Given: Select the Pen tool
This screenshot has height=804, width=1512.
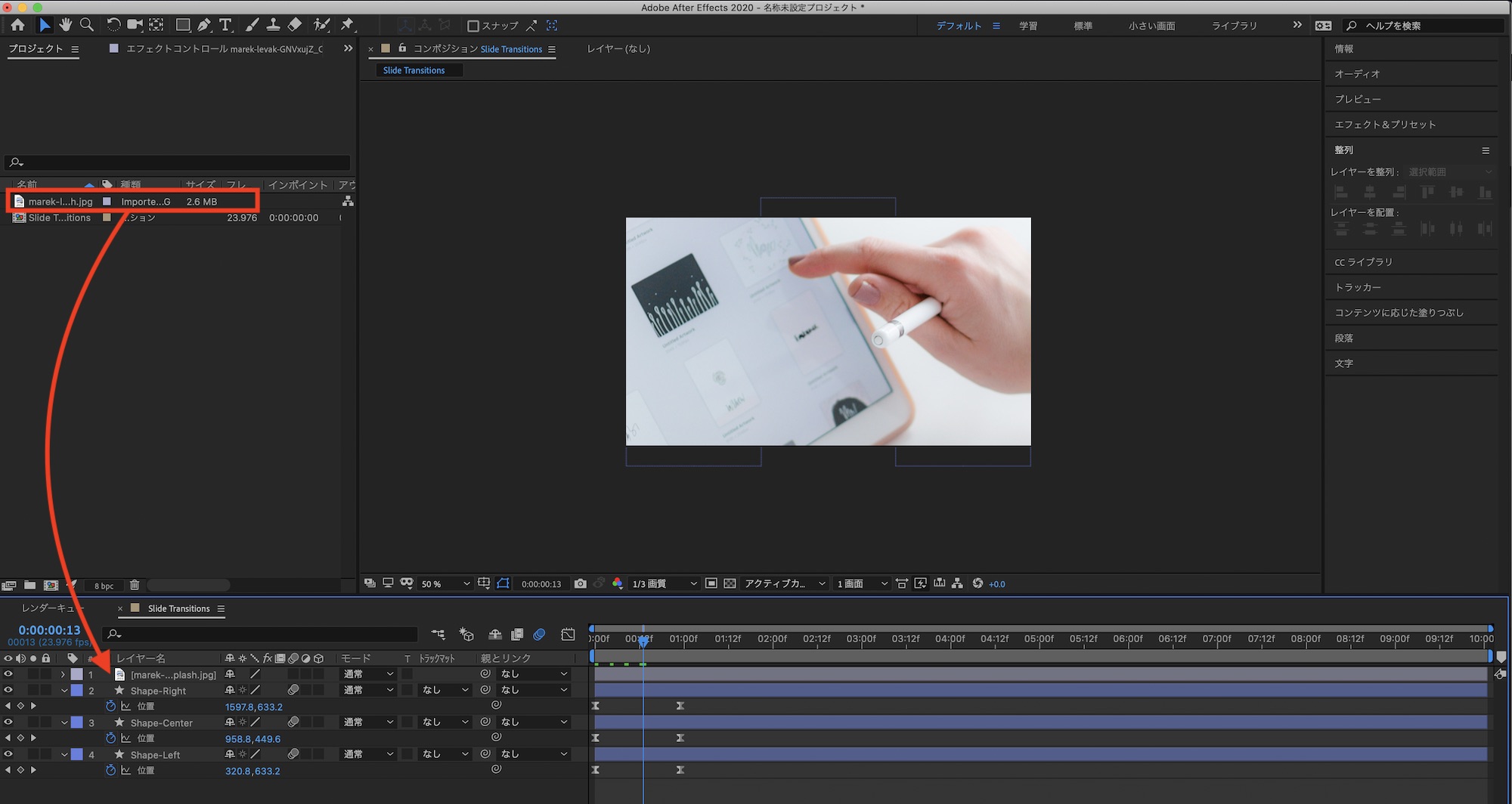Looking at the screenshot, I should [204, 25].
